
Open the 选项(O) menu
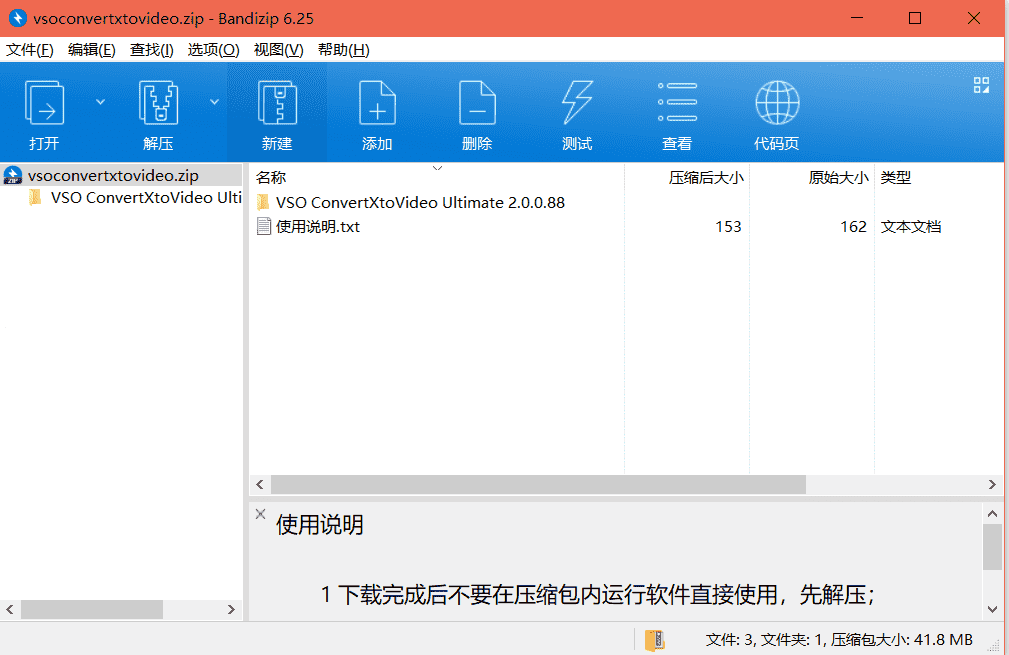pyautogui.click(x=214, y=50)
